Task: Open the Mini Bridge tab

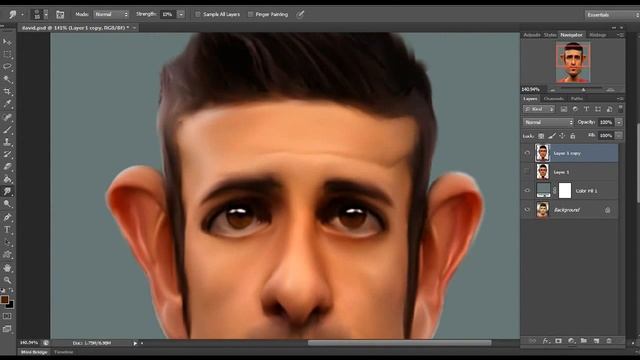Action: 34,352
